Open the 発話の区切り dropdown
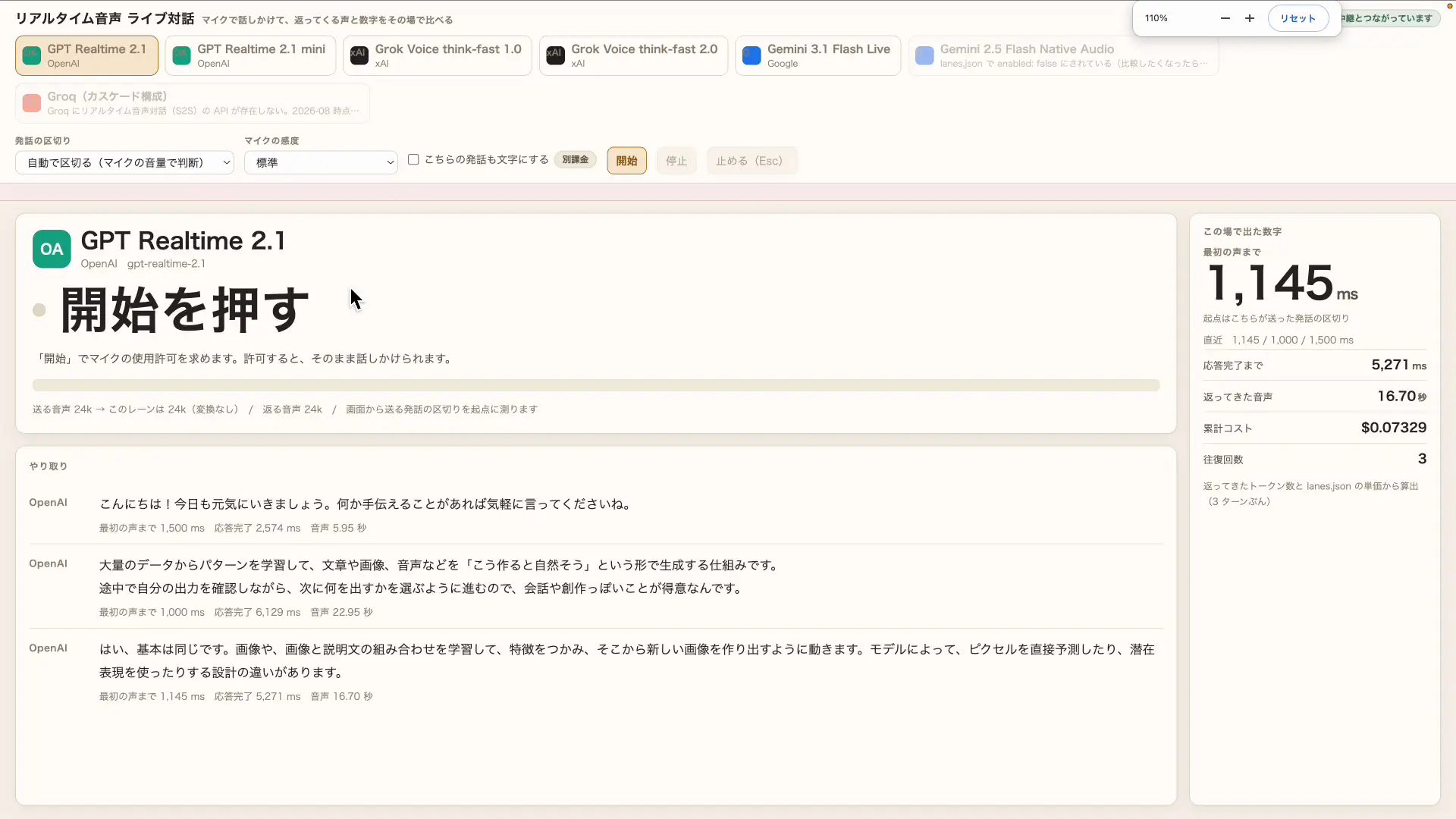The image size is (1456, 819). pos(124,162)
